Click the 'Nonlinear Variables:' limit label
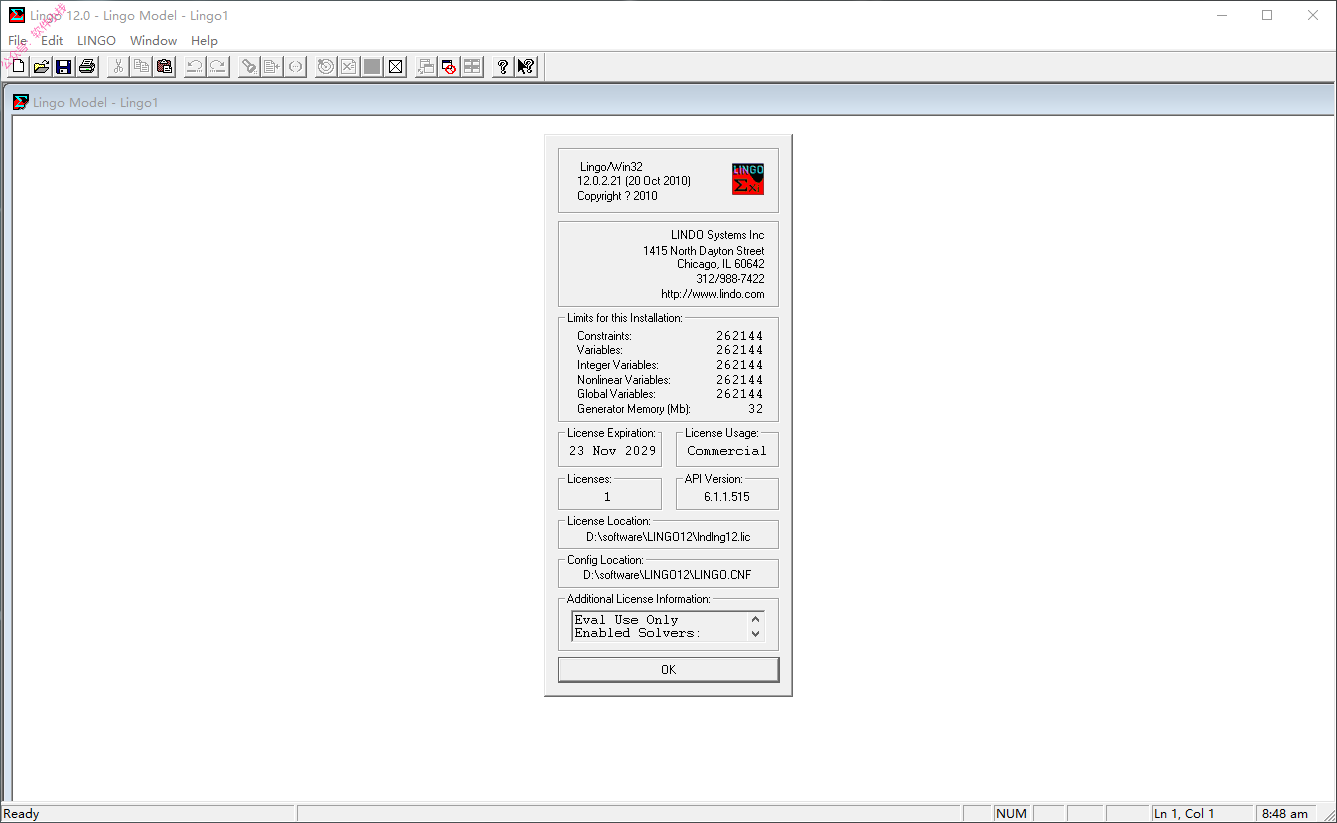Image resolution: width=1337 pixels, height=823 pixels. [x=623, y=380]
